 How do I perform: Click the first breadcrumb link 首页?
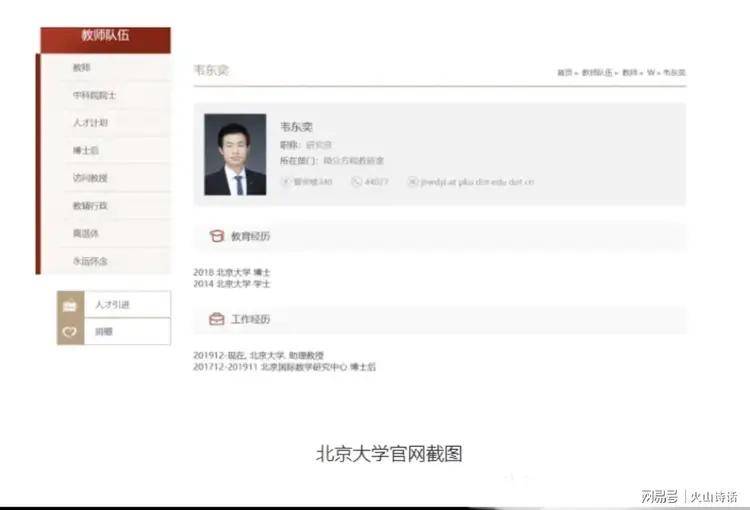(x=565, y=73)
